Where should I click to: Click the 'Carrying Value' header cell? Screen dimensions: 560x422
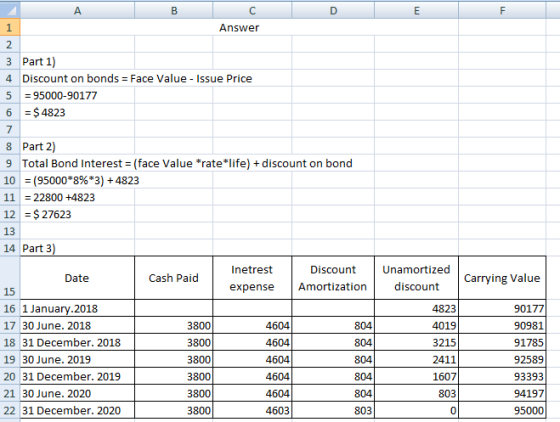pyautogui.click(x=502, y=277)
